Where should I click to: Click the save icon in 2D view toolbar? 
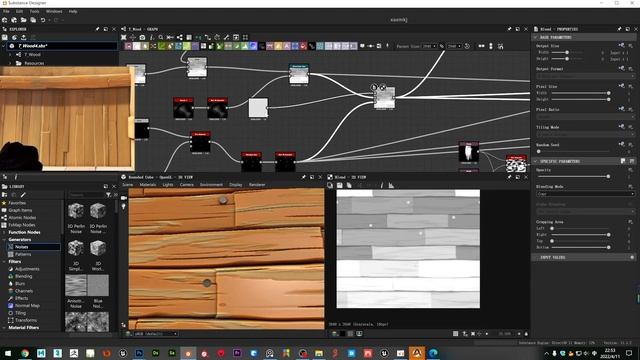(x=340, y=185)
